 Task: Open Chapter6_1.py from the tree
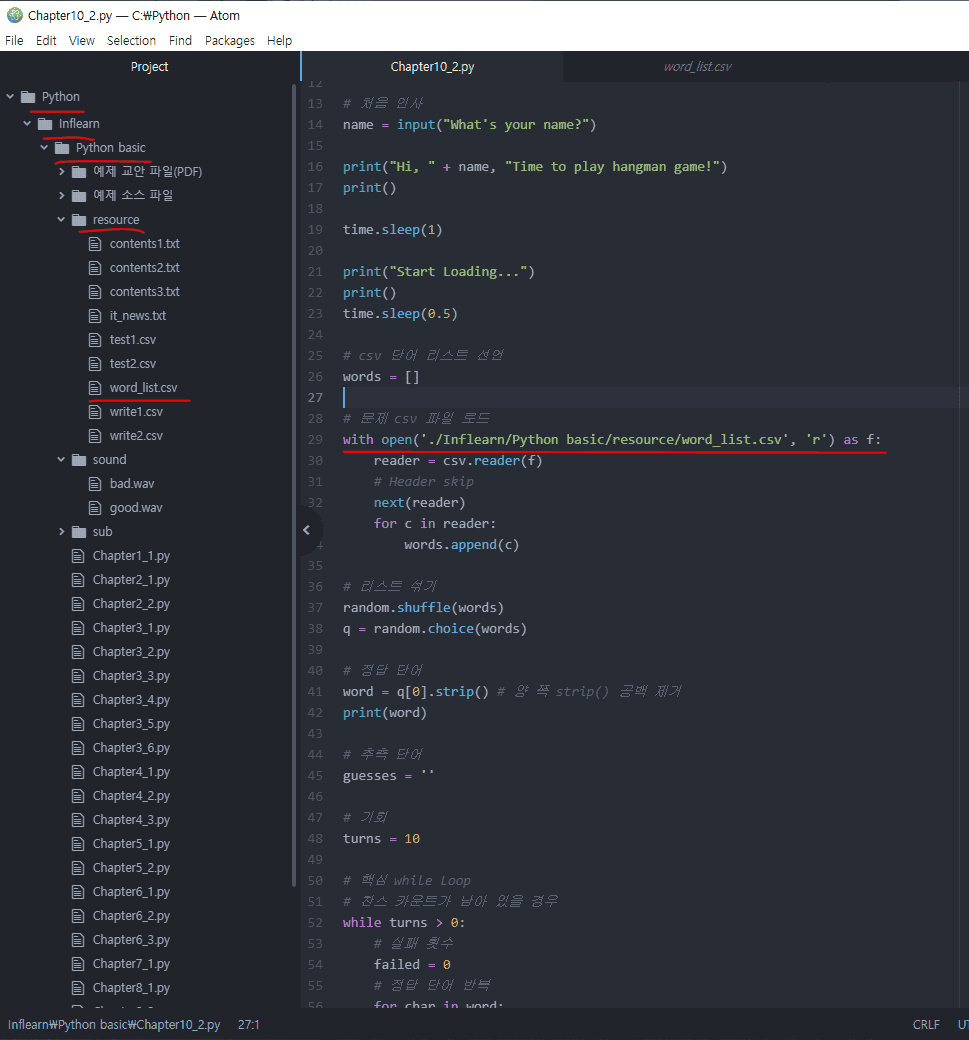coord(131,891)
